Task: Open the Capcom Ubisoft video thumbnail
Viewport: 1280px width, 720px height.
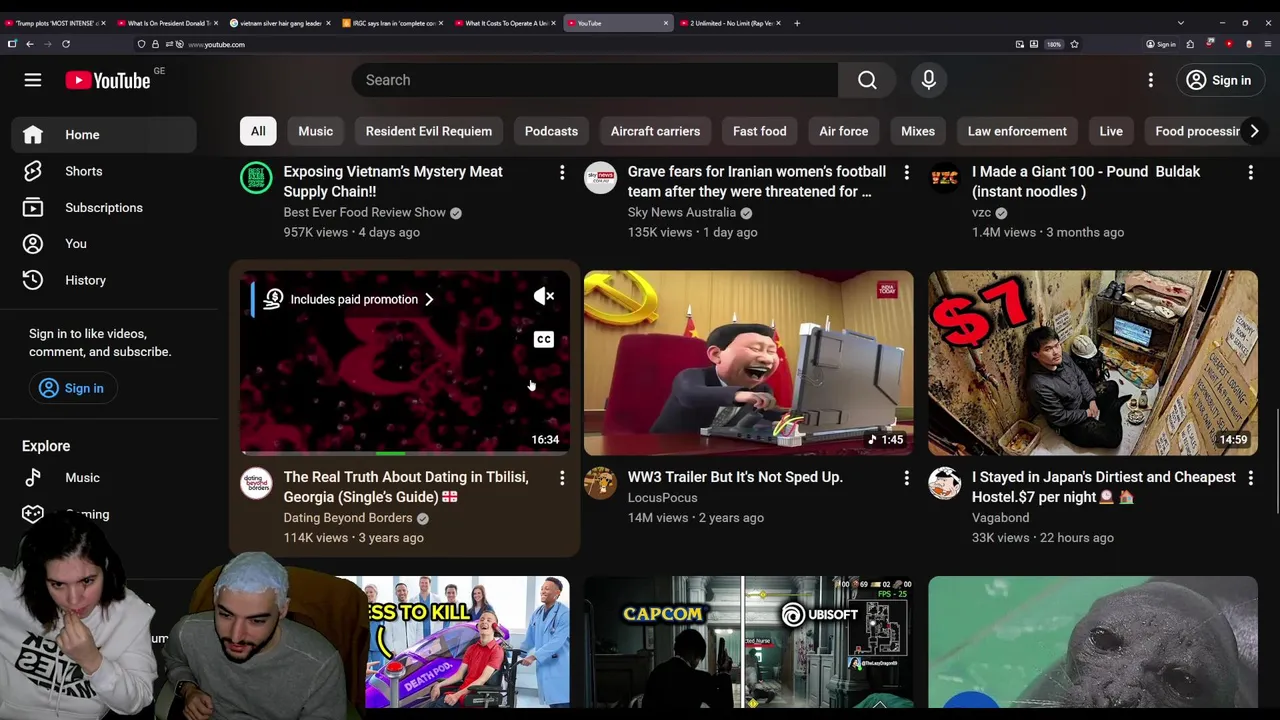Action: (x=749, y=642)
